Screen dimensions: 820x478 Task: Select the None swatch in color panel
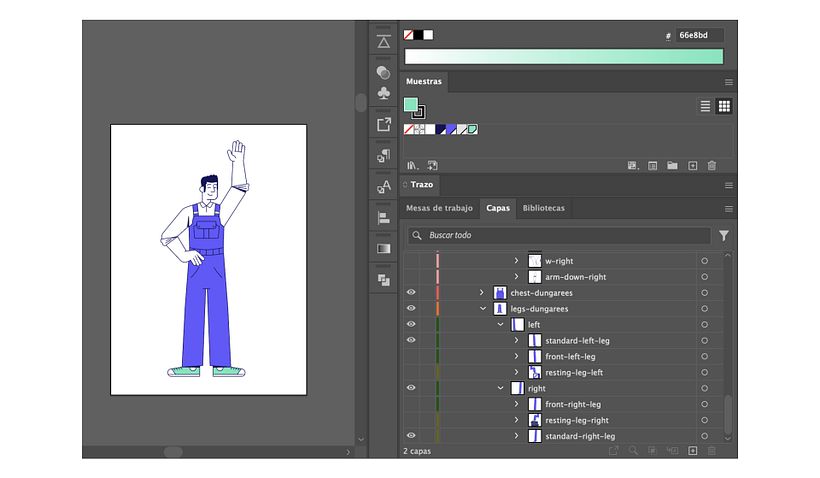(408, 35)
